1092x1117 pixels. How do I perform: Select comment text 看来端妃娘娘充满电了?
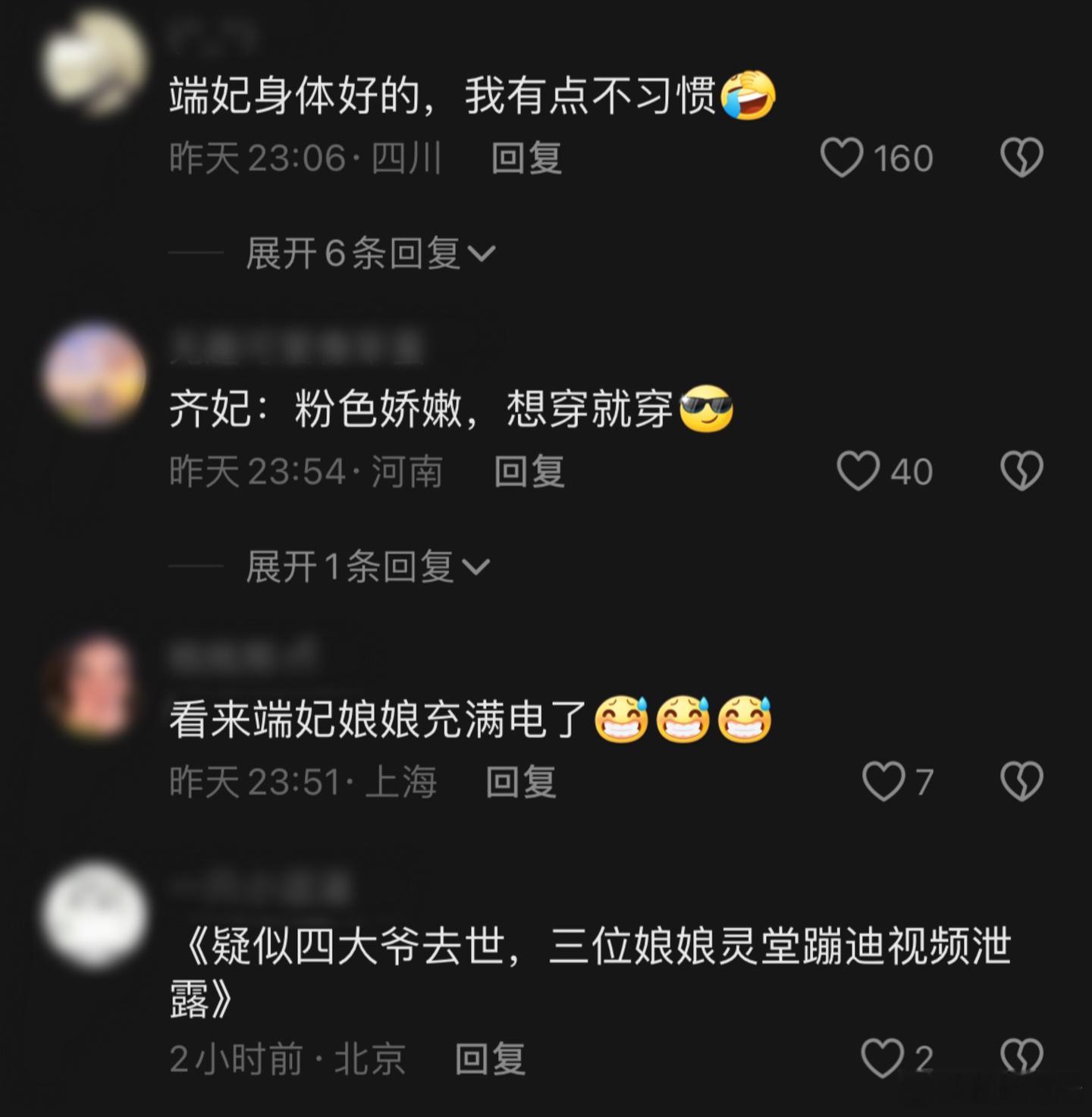[x=378, y=719]
